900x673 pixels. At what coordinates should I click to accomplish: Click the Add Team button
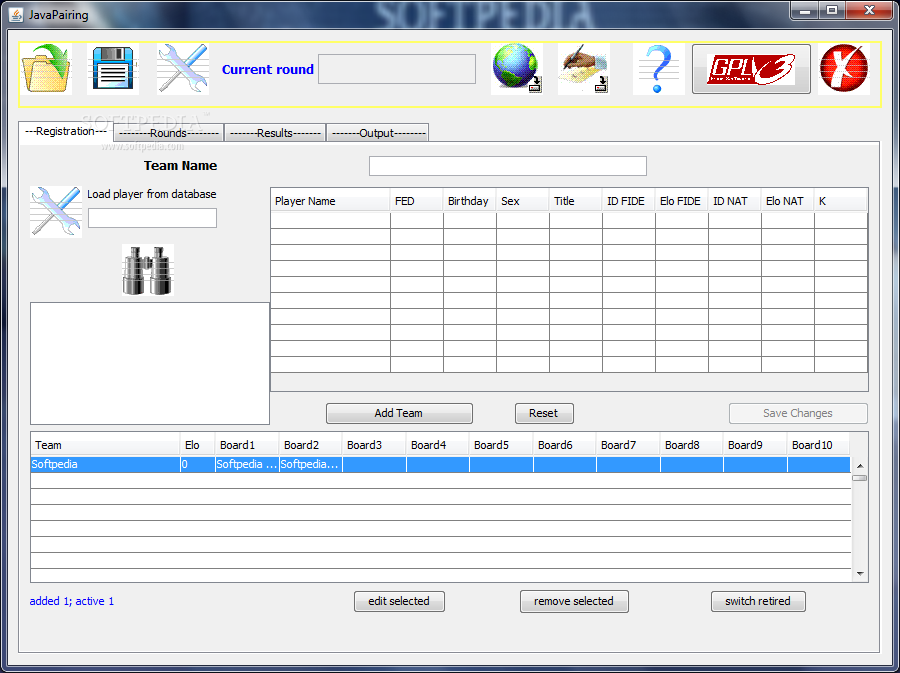[x=399, y=413]
